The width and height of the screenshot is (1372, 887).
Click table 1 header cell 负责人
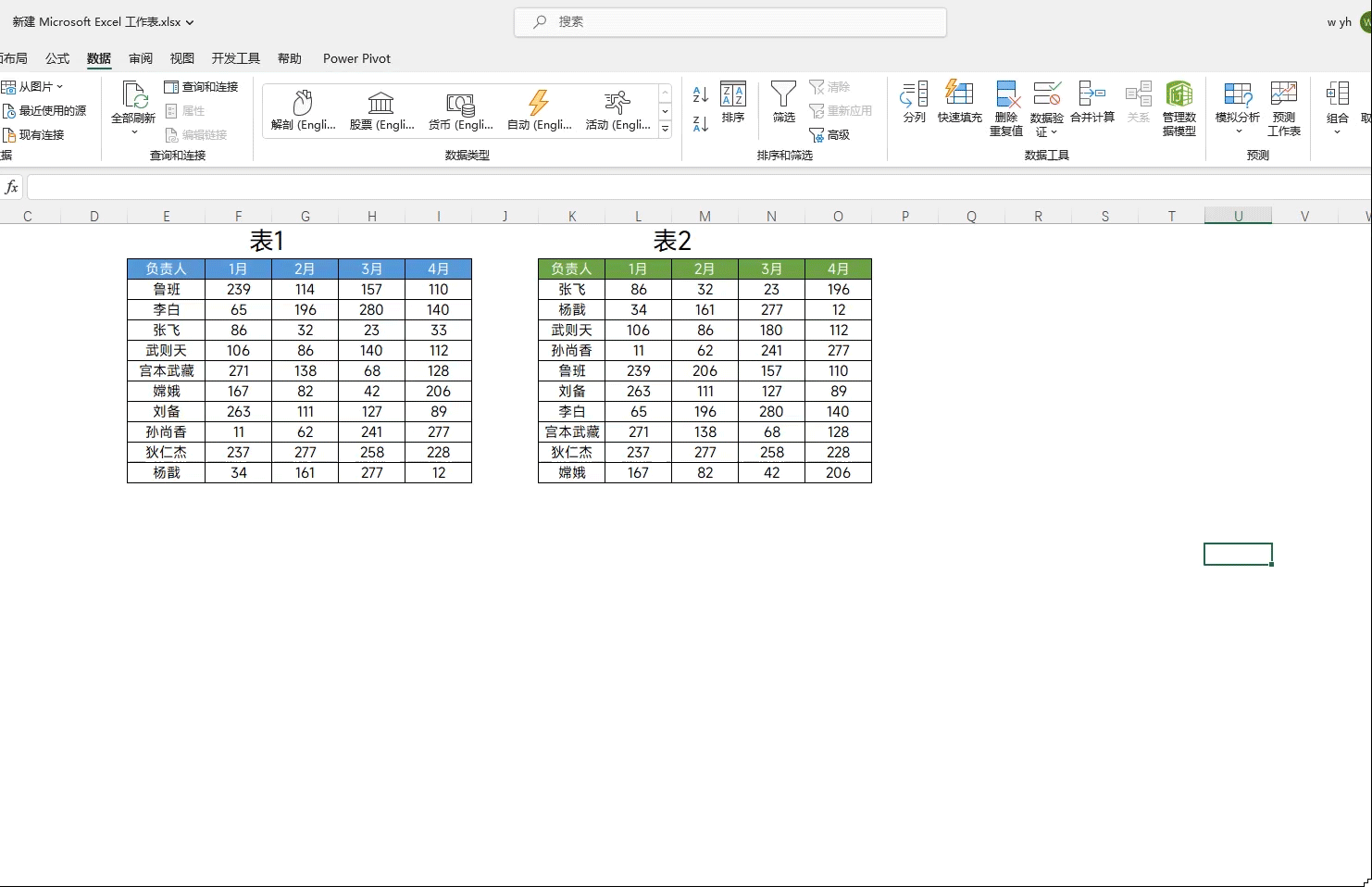coord(167,269)
